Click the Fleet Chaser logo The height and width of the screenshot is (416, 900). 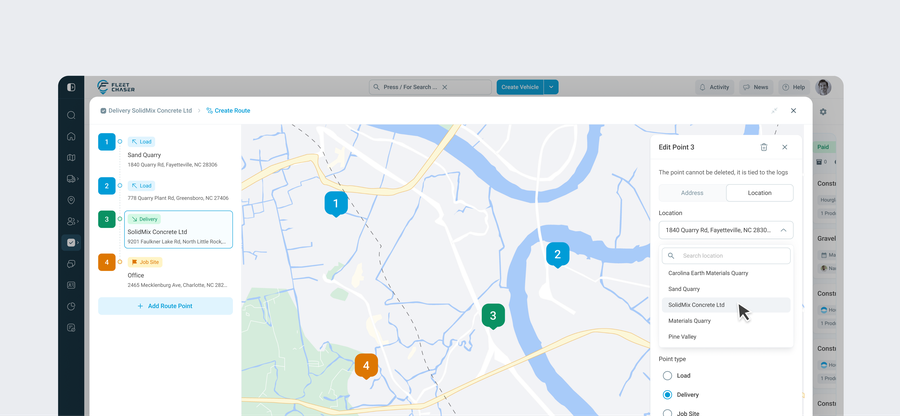116,87
